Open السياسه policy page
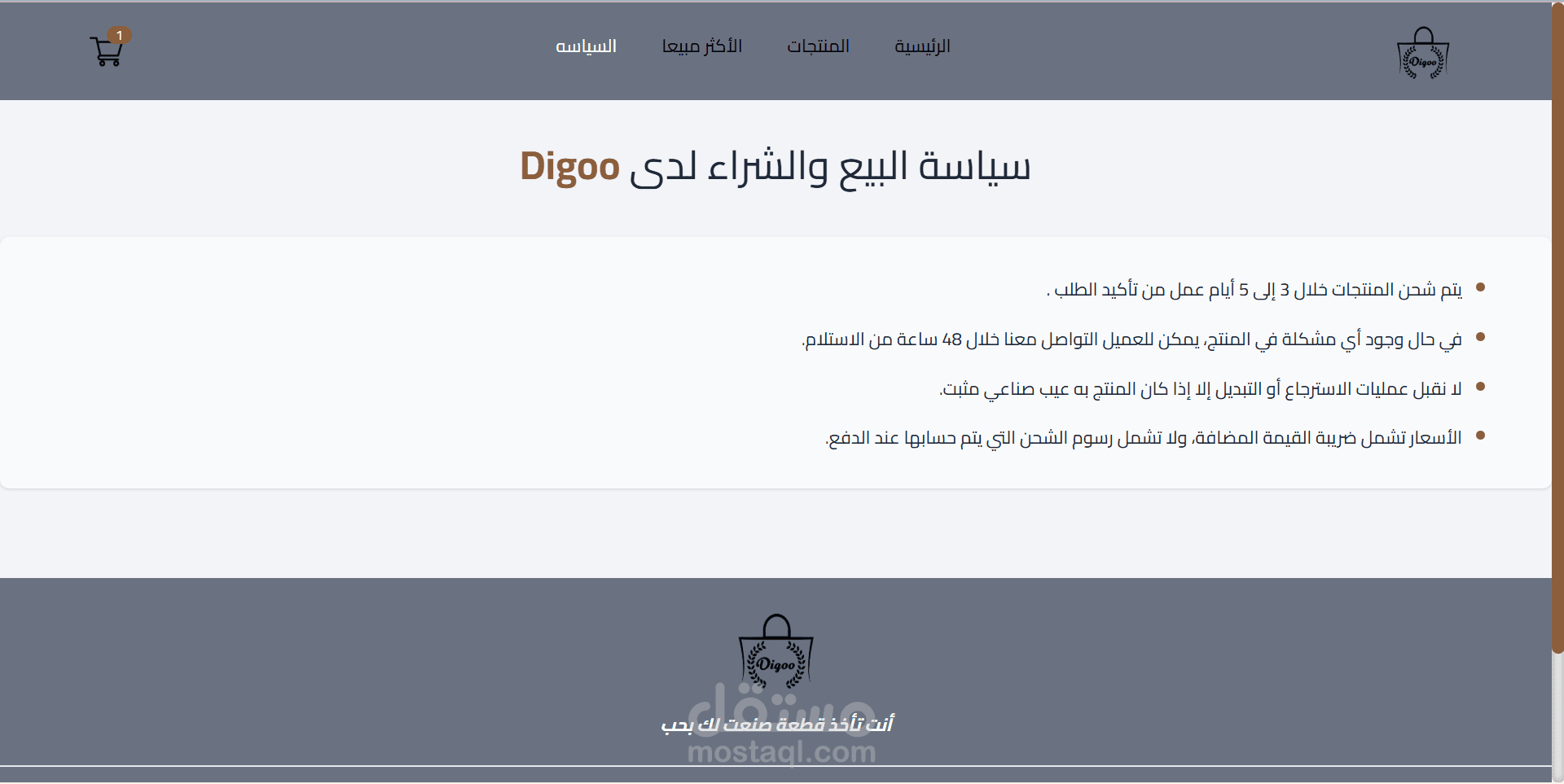Viewport: 1564px width, 784px height. tap(586, 46)
